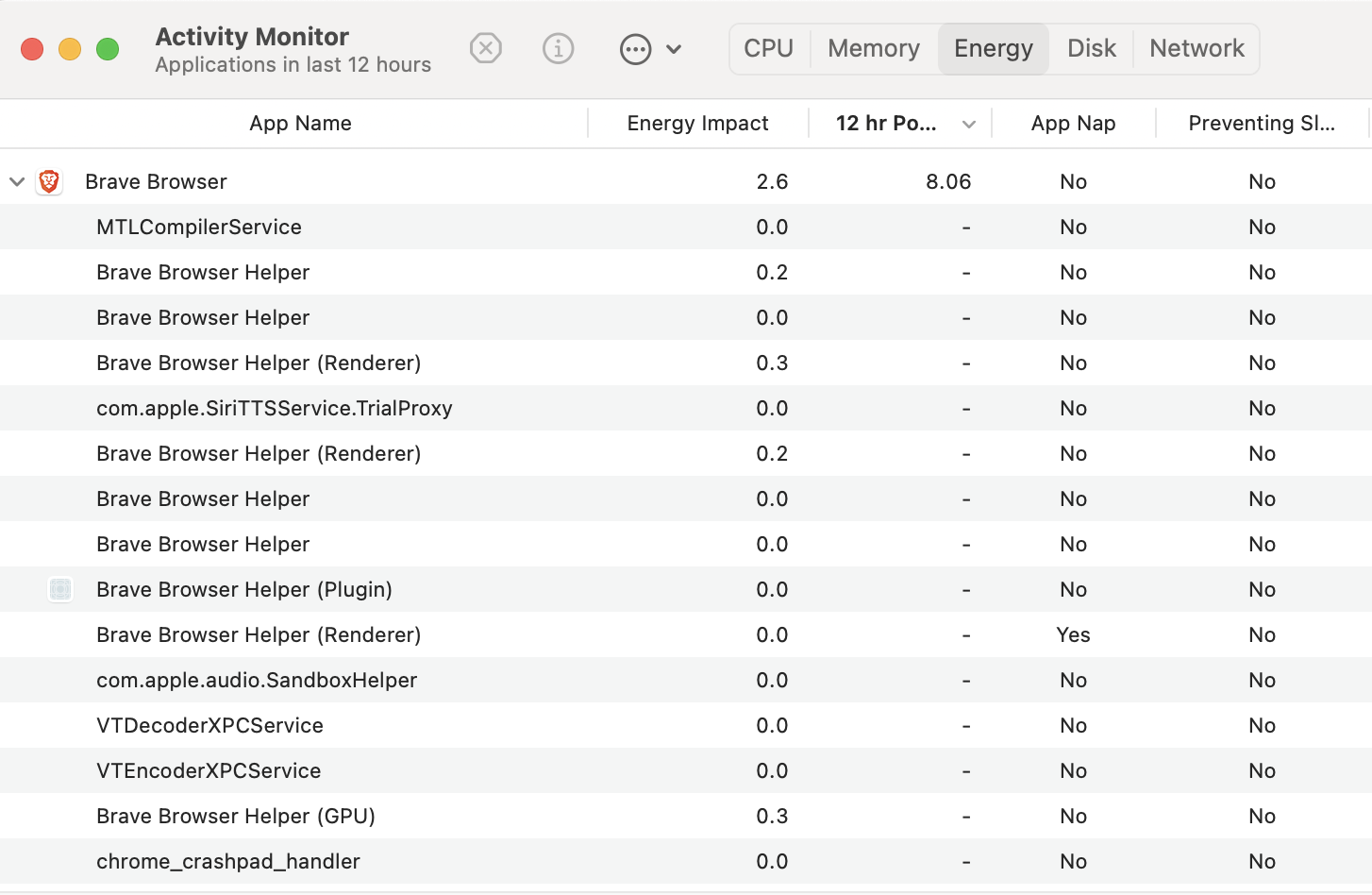Select the Brave Browser Helper (Plugin) process
This screenshot has width=1372, height=895.
pos(686,589)
